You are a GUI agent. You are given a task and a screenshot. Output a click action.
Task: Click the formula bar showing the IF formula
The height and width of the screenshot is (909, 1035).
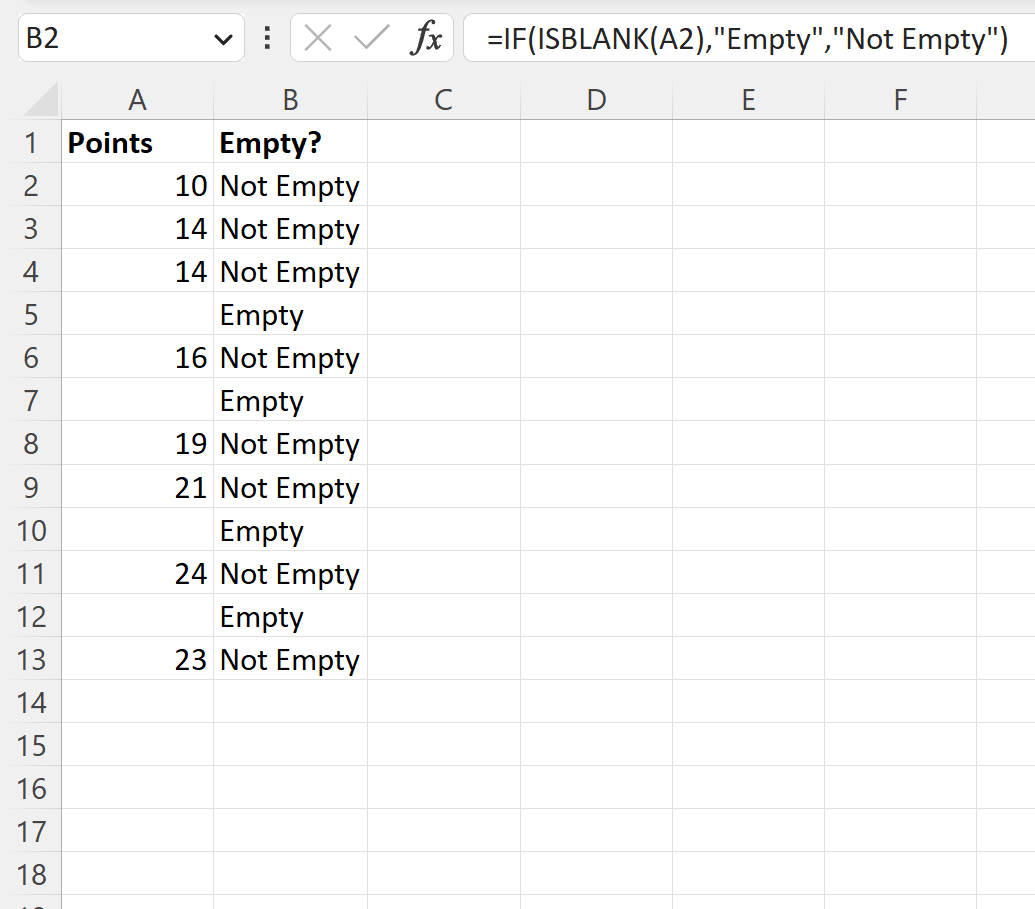[700, 39]
